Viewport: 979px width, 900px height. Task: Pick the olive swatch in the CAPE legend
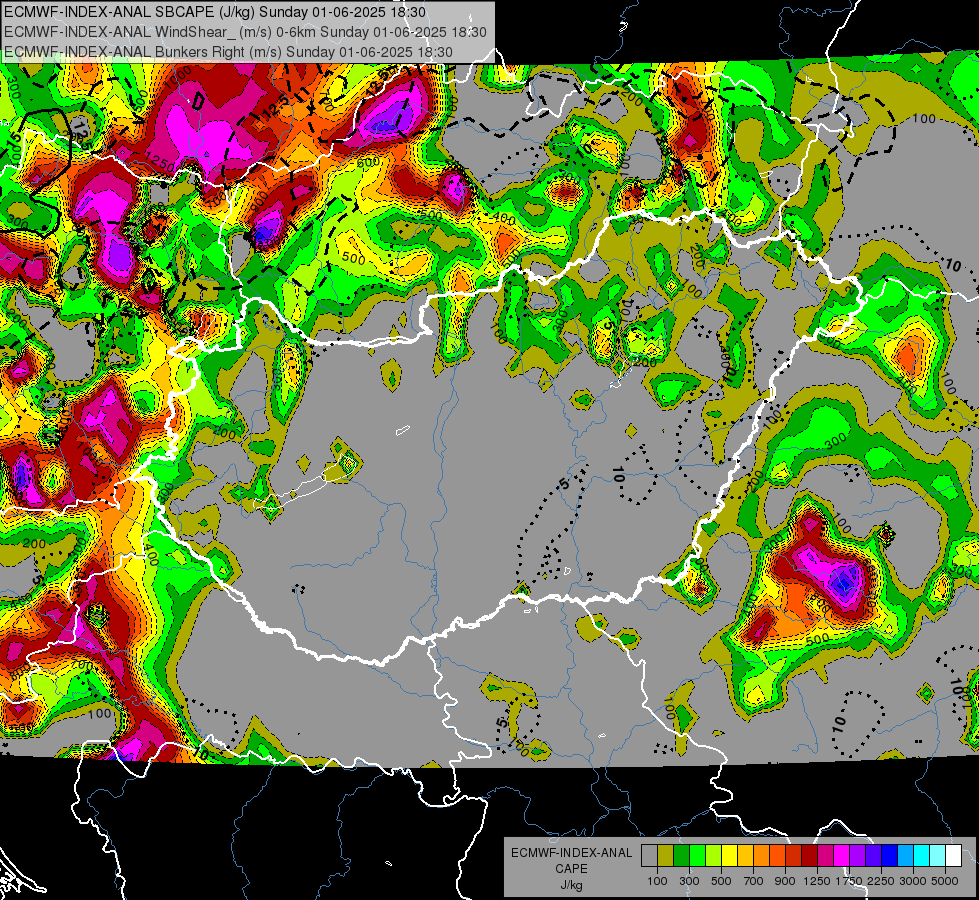point(666,856)
